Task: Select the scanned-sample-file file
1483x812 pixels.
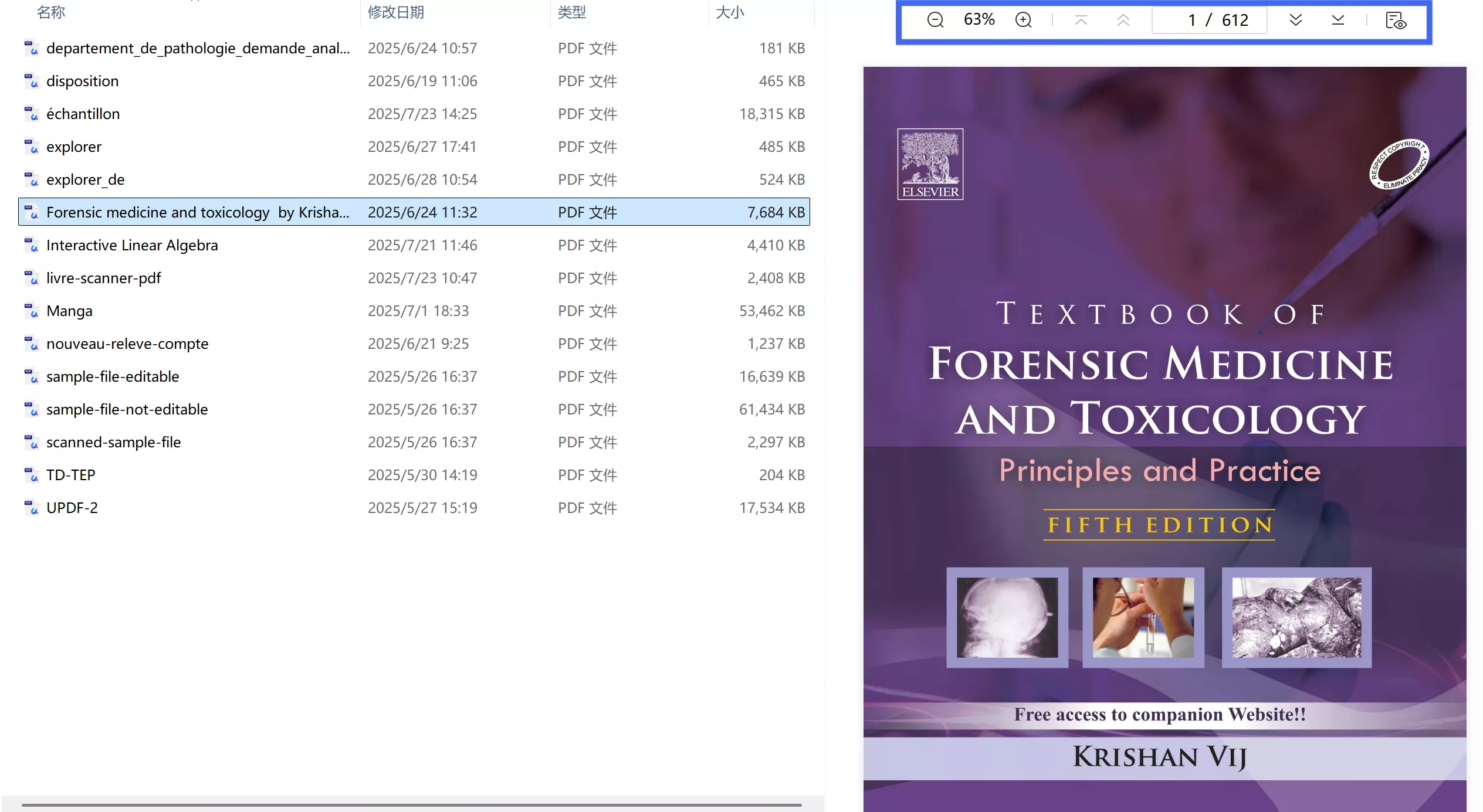Action: (414, 442)
